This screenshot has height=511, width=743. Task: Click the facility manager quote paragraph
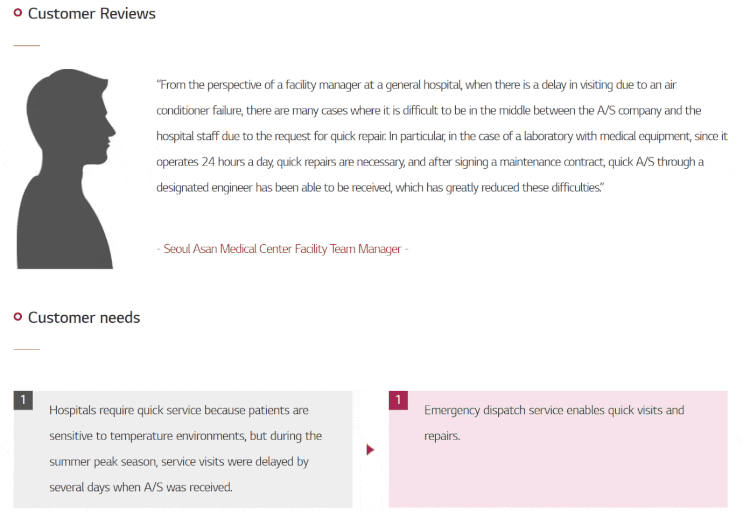tap(442, 136)
